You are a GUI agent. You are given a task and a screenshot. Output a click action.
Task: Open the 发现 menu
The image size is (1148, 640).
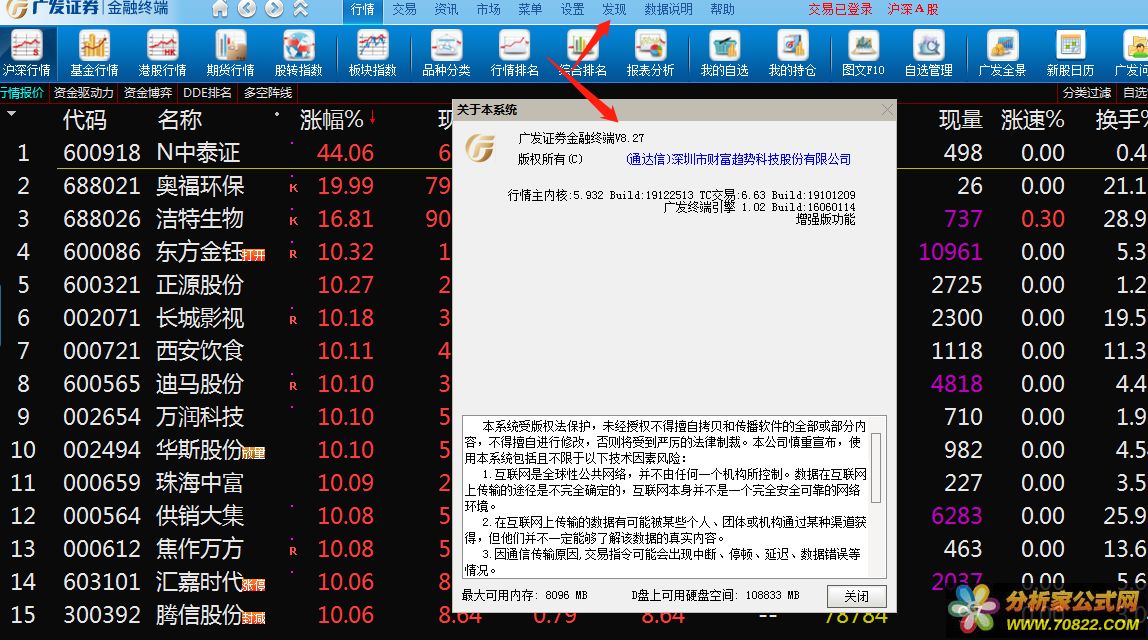coord(614,10)
